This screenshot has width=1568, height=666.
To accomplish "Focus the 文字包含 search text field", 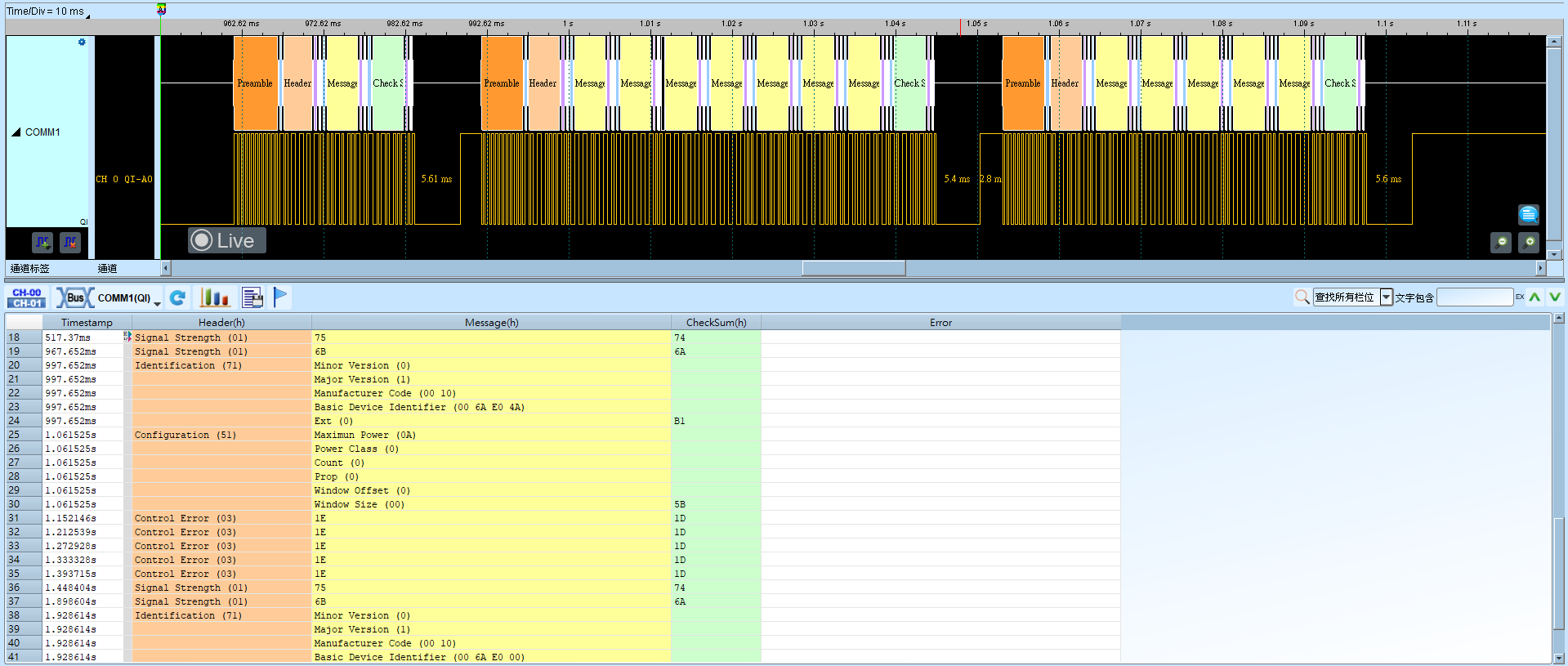I will (1475, 297).
